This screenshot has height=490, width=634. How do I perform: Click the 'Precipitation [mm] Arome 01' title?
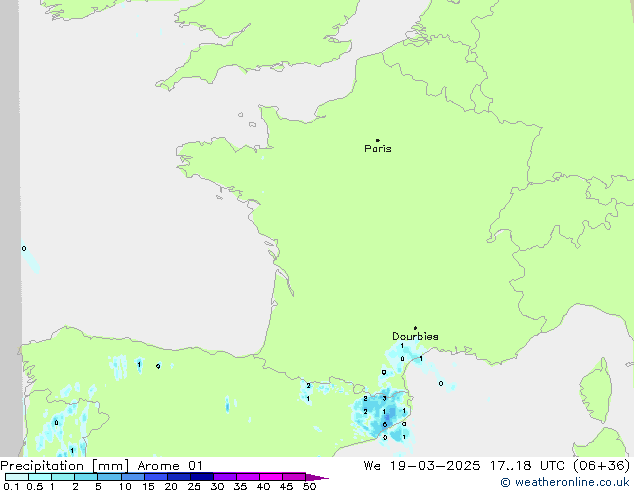click(x=101, y=466)
